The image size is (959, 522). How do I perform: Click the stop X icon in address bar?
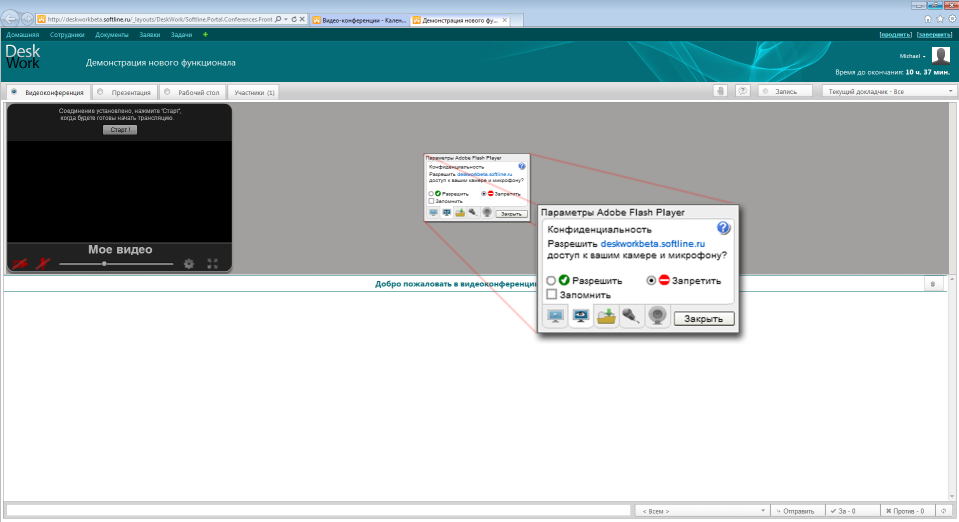(x=302, y=20)
